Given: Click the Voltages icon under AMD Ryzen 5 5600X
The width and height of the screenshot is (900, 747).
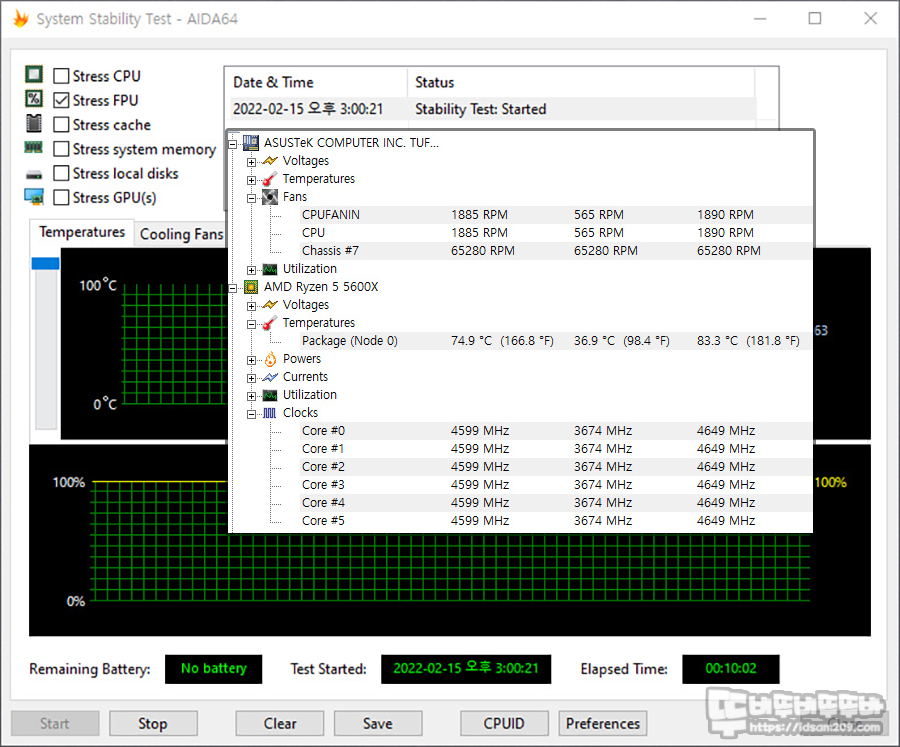Looking at the screenshot, I should (269, 305).
